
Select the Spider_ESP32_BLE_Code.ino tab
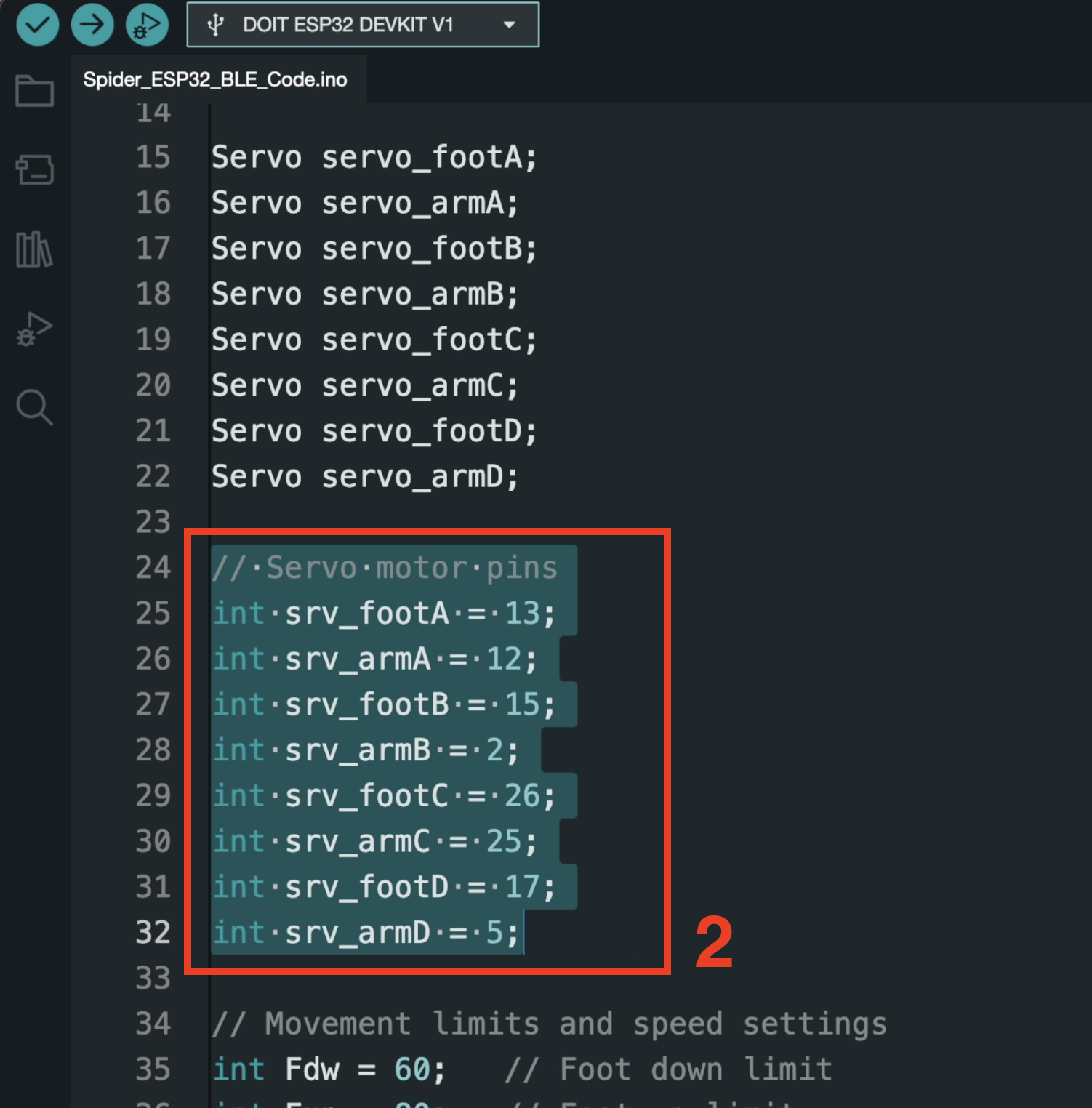pos(215,79)
